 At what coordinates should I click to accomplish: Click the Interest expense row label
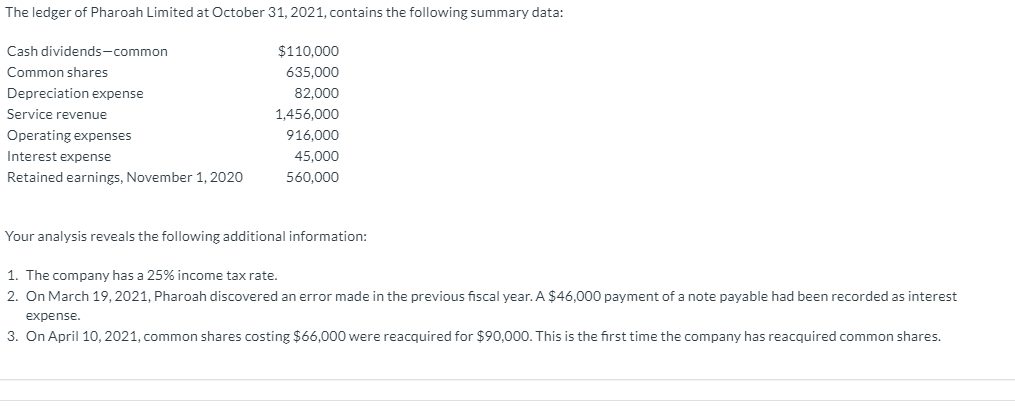tap(59, 156)
